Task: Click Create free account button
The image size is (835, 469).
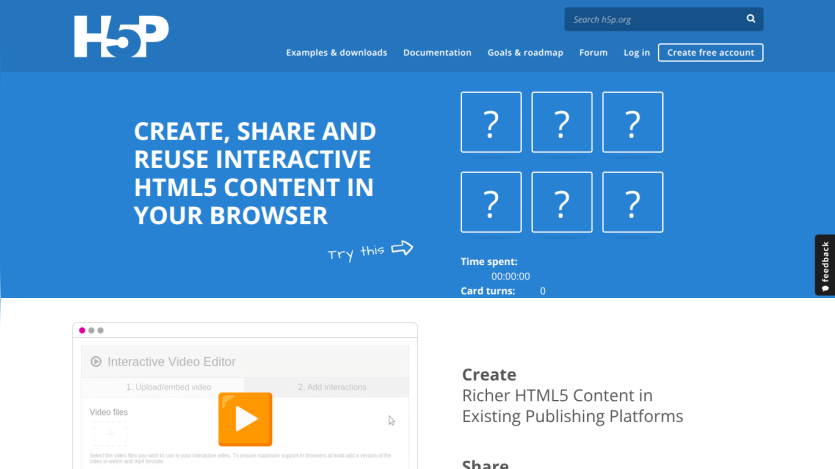Action: pos(710,52)
